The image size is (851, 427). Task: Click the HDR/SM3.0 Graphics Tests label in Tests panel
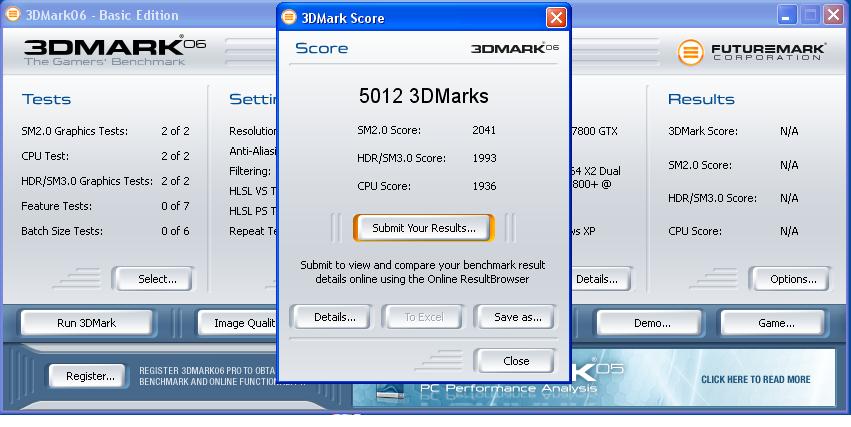(x=87, y=181)
